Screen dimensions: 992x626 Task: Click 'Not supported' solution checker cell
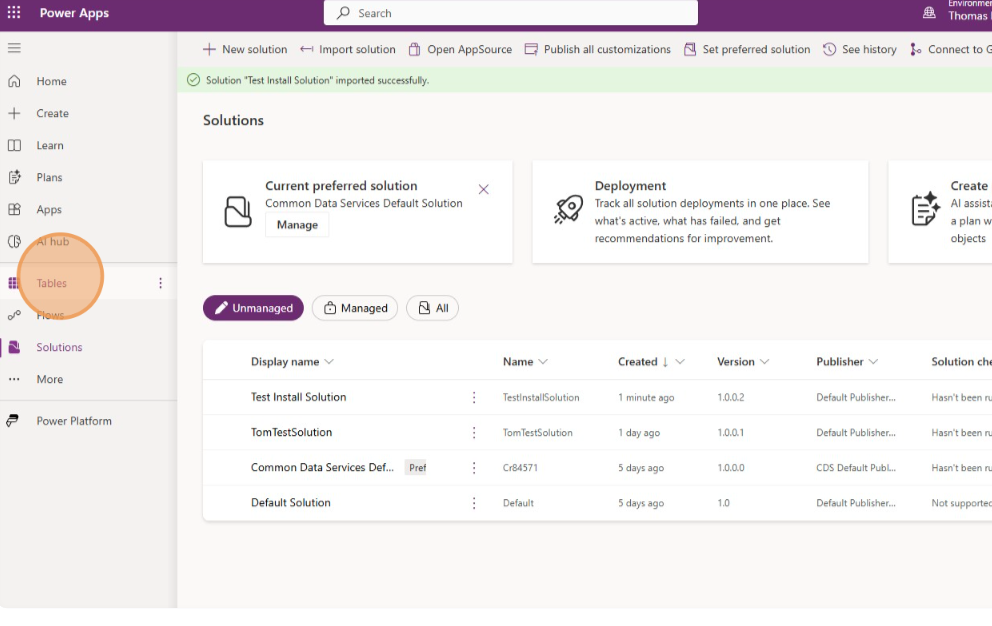[x=962, y=503]
